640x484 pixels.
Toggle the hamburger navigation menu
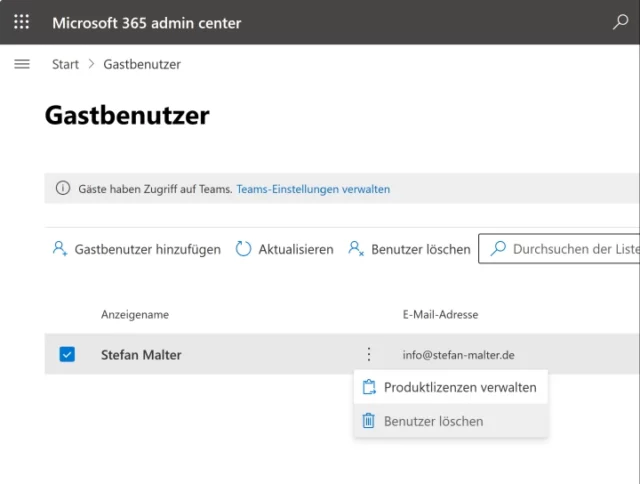click(22, 64)
